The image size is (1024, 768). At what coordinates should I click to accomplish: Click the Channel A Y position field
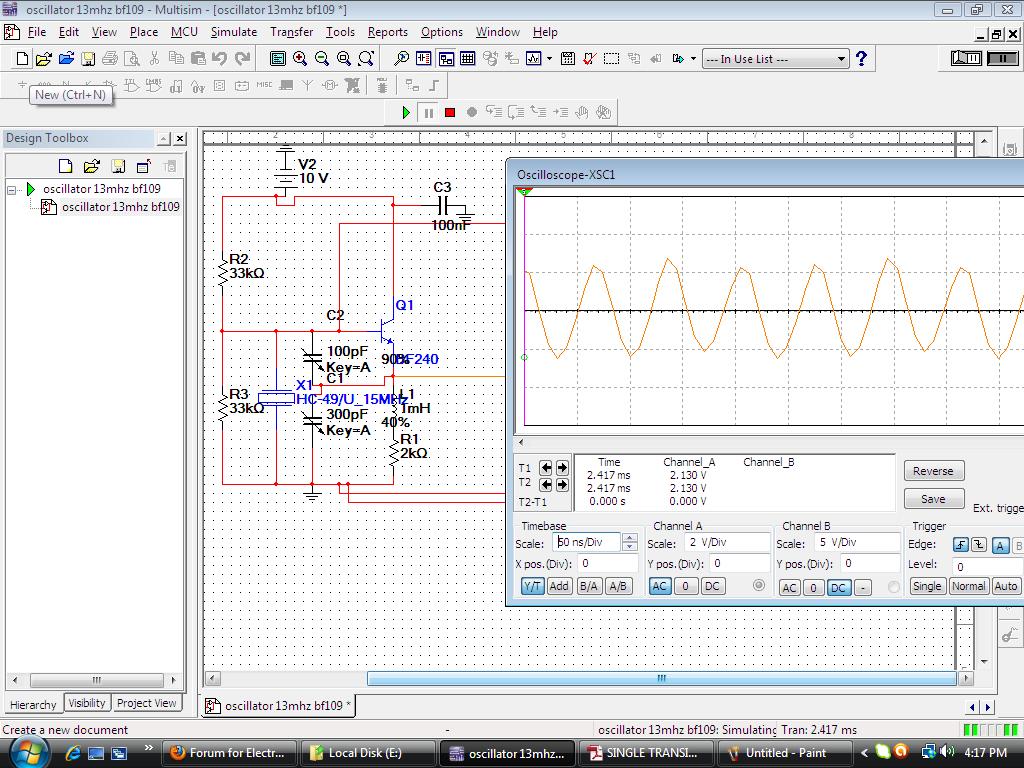click(740, 563)
